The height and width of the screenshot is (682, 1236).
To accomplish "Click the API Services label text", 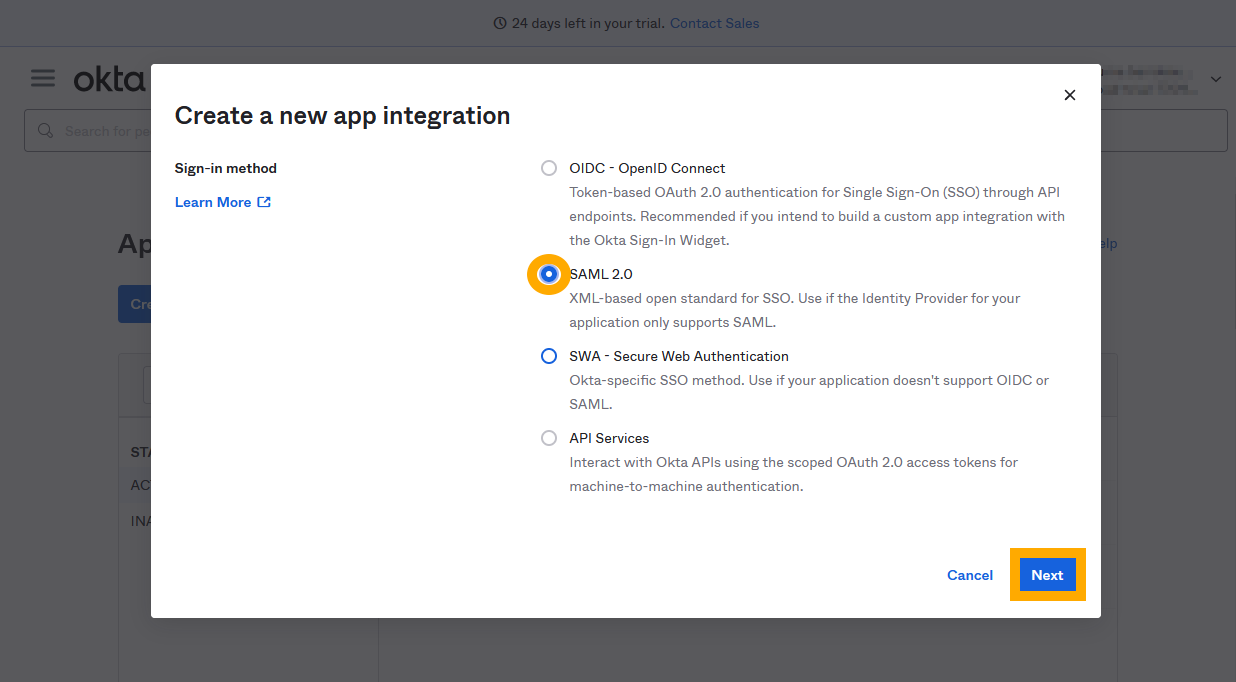I will (x=609, y=438).
